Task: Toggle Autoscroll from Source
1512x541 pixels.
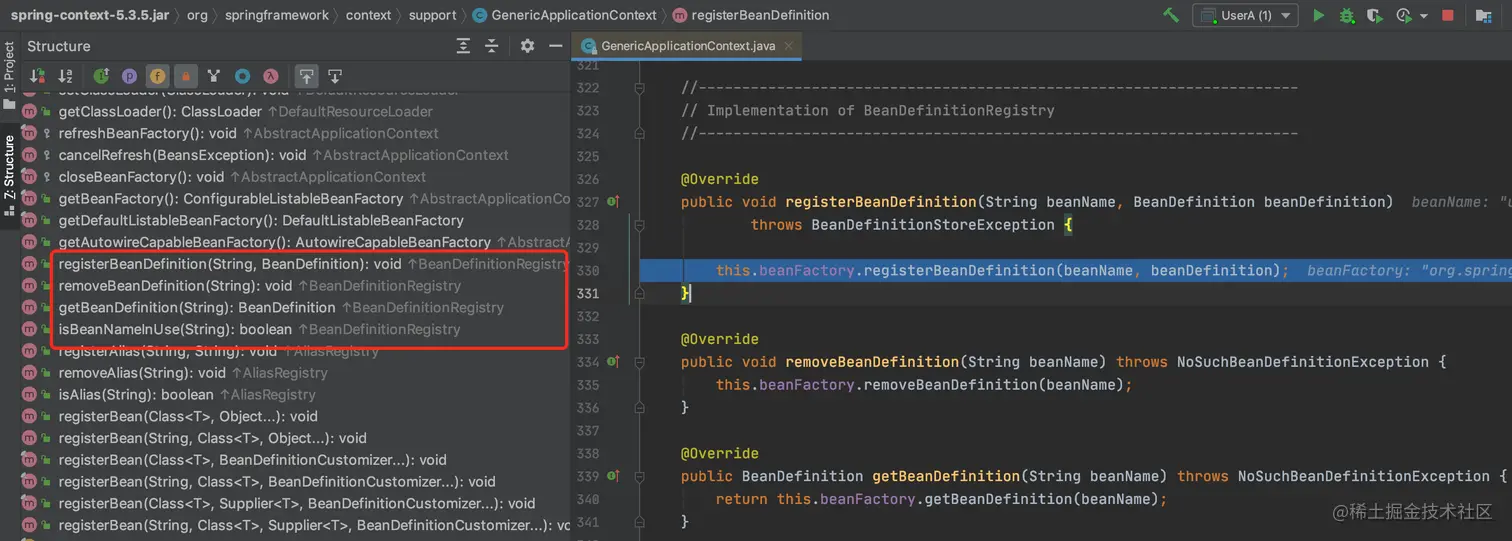Action: pyautogui.click(x=335, y=76)
